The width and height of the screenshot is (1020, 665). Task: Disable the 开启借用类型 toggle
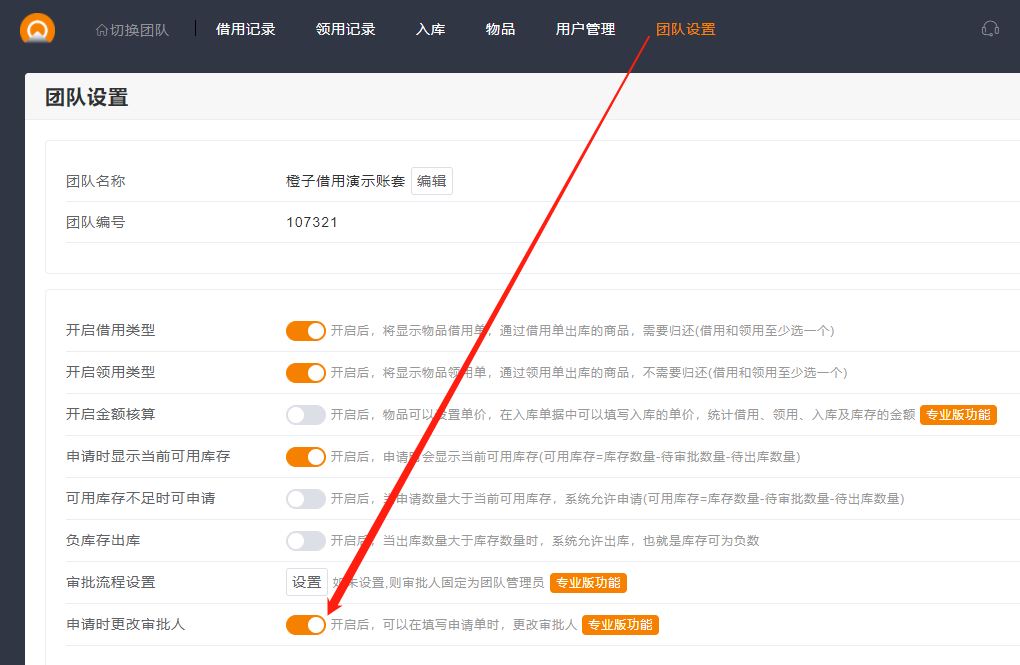(306, 331)
